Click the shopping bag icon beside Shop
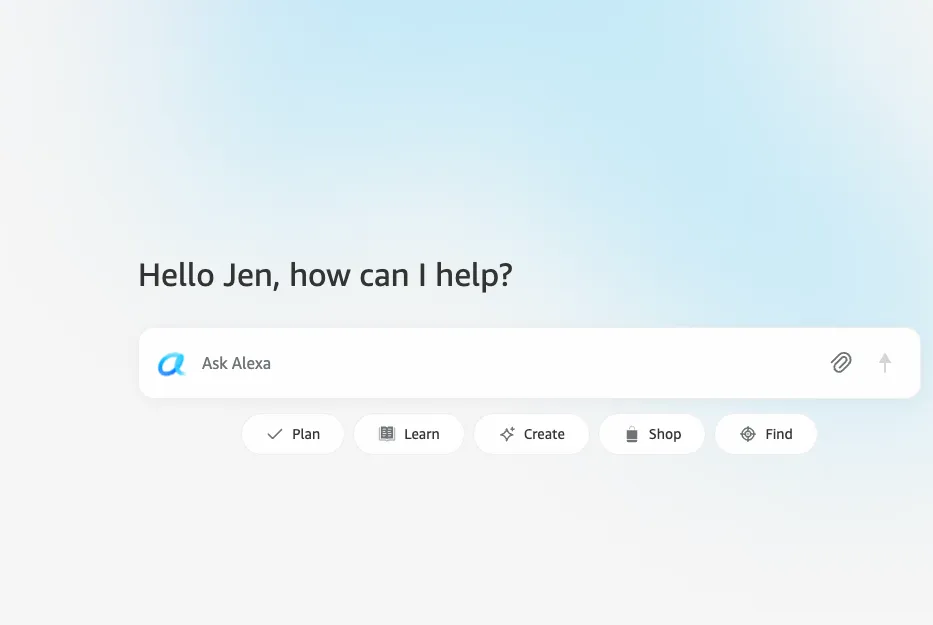Screen dimensions: 933x625 click(x=632, y=434)
